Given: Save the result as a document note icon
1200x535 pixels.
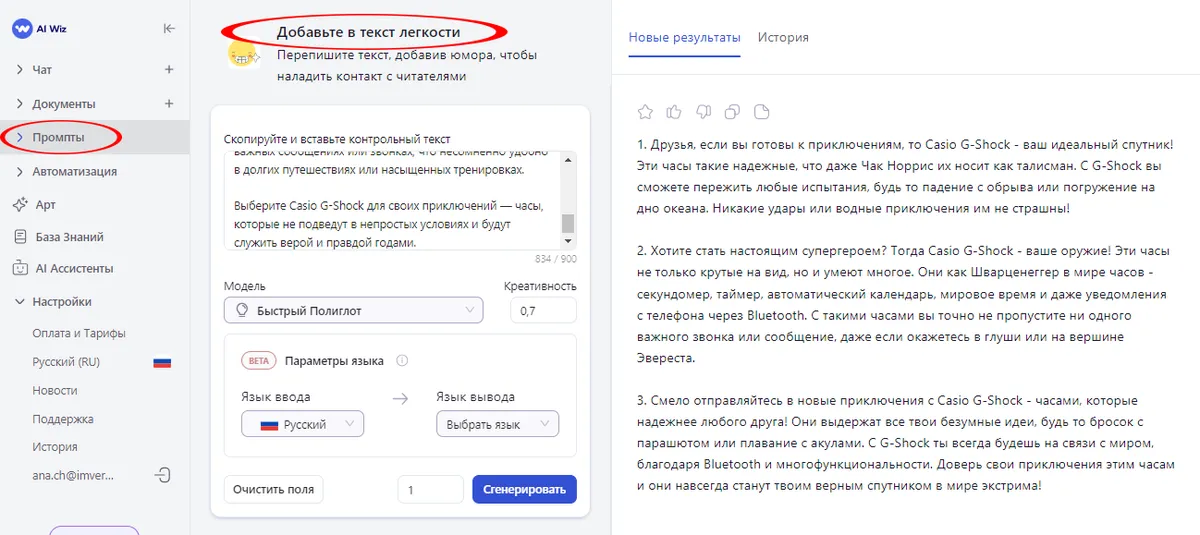Looking at the screenshot, I should 761,111.
